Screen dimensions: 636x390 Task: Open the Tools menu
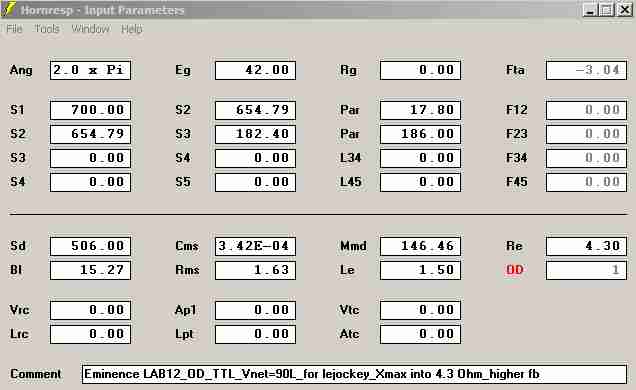tap(47, 29)
